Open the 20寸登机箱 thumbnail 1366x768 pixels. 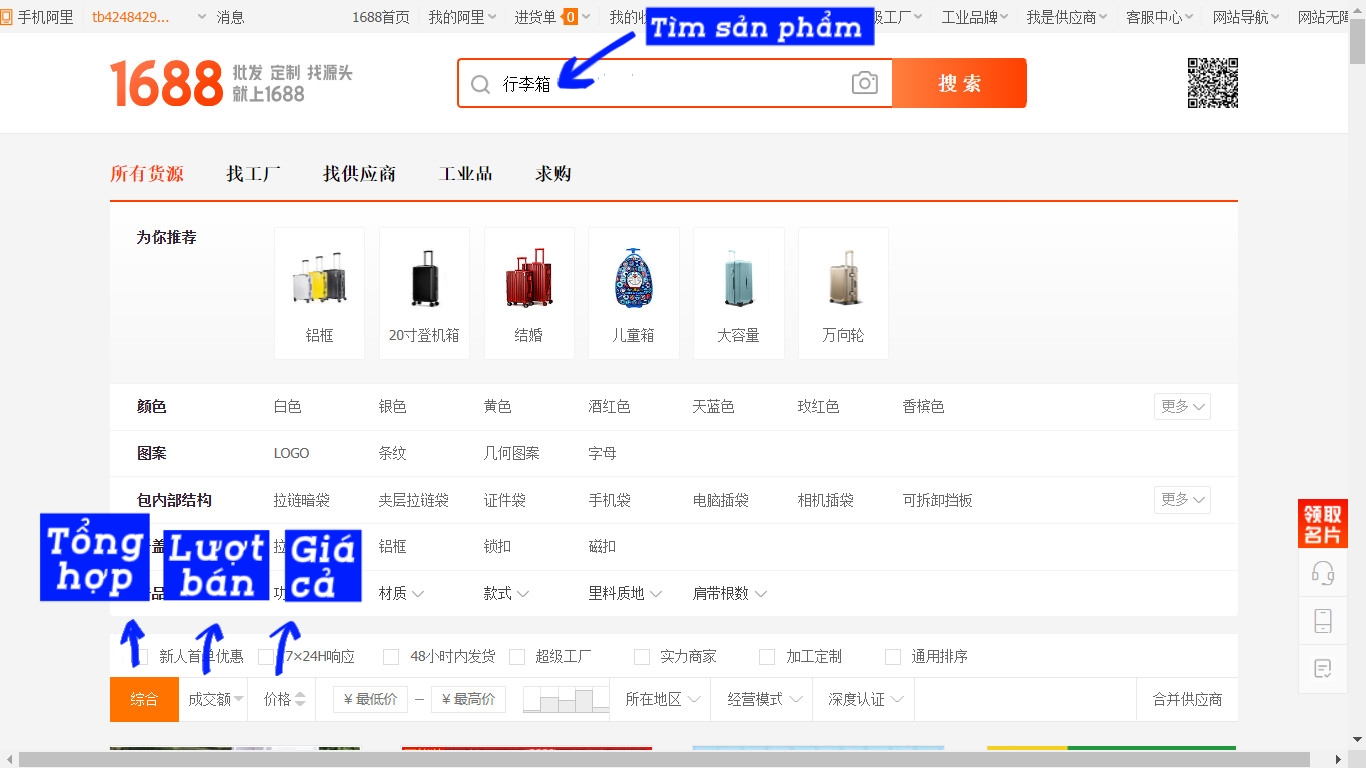point(424,293)
